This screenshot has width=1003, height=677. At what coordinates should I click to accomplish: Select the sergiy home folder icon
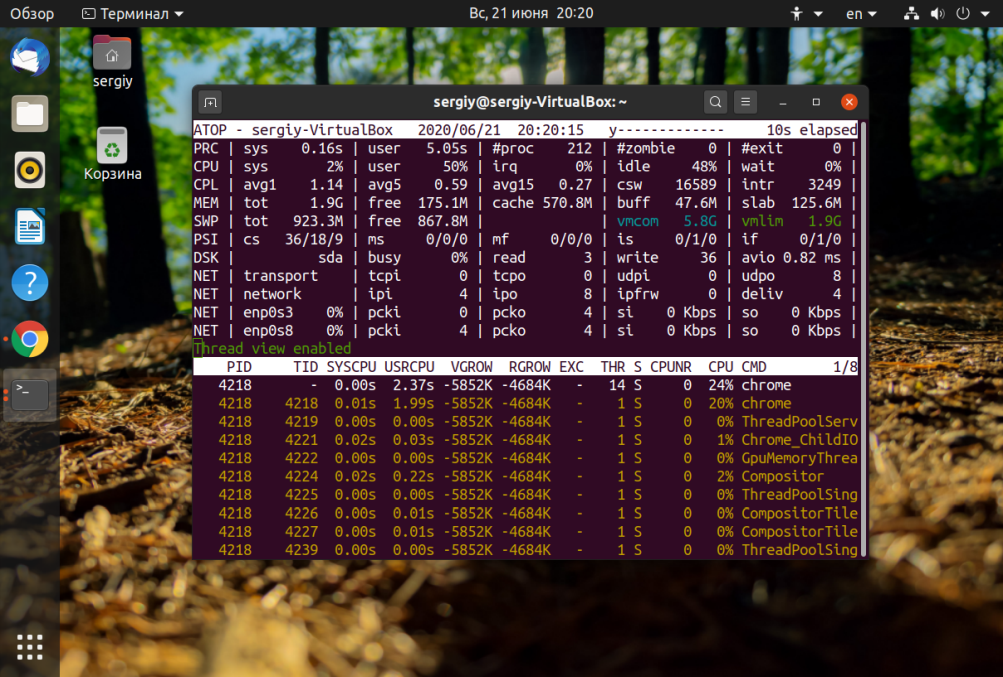[111, 55]
